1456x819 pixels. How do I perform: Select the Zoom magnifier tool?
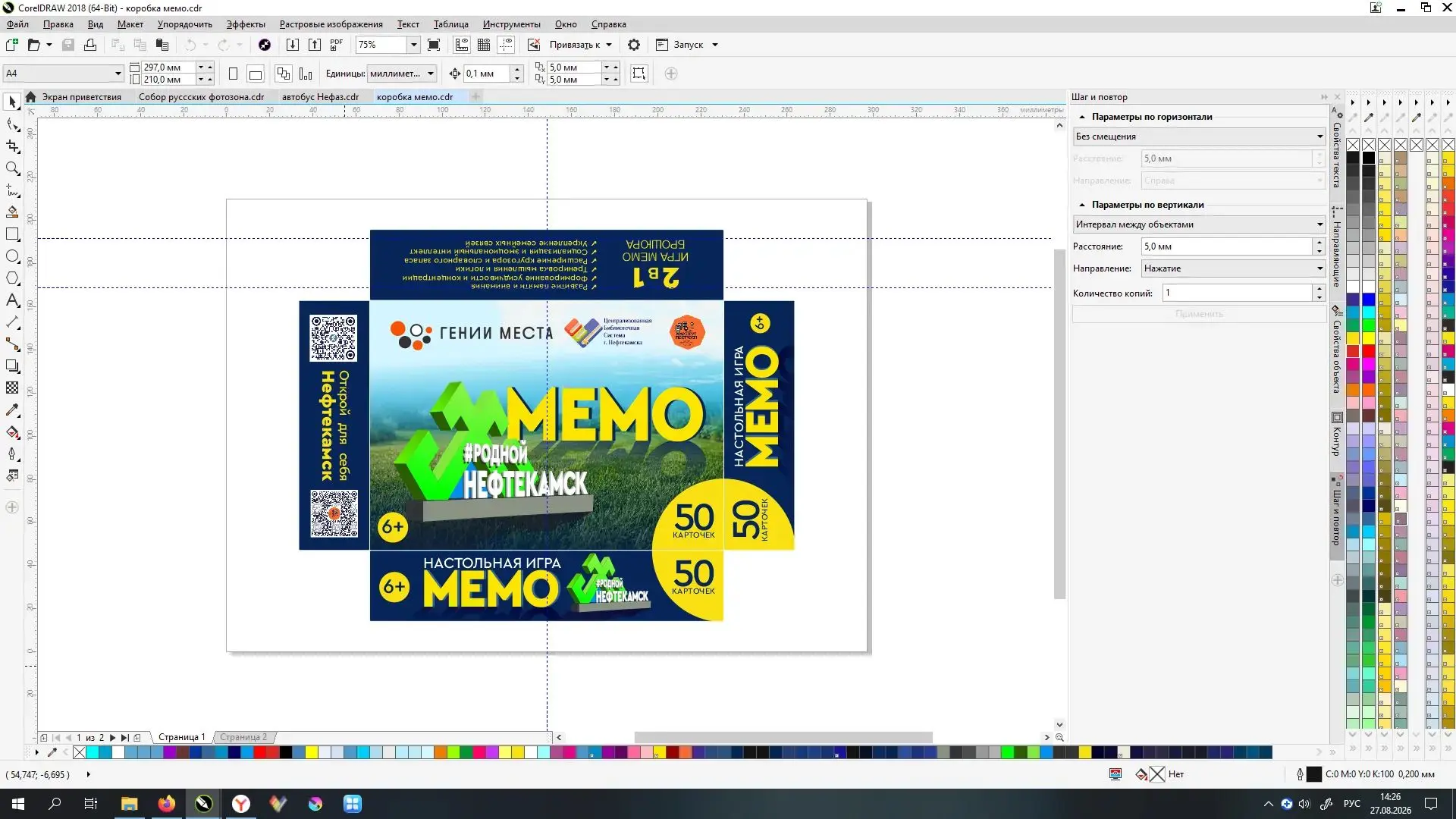point(12,168)
